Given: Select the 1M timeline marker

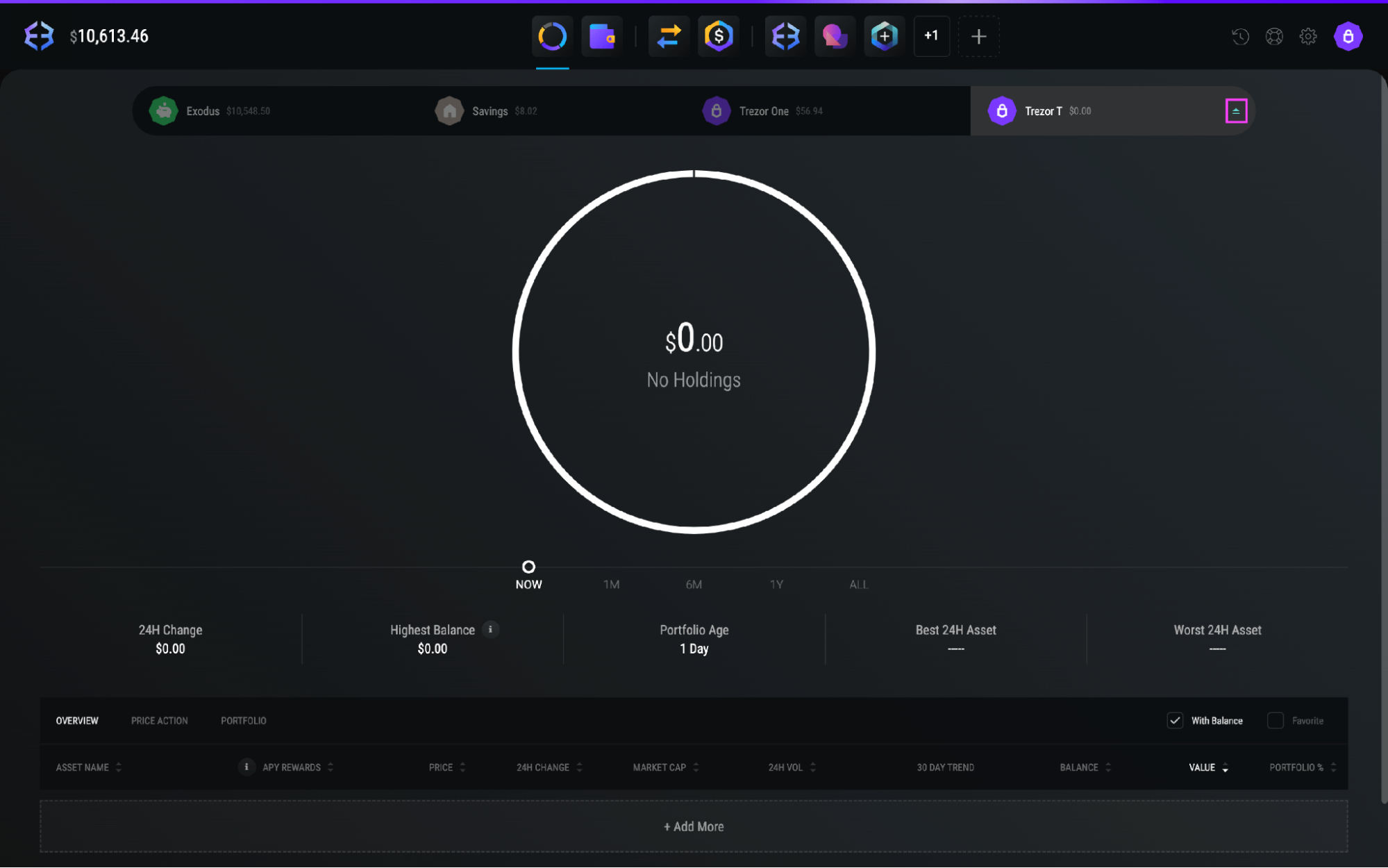Looking at the screenshot, I should click(611, 584).
